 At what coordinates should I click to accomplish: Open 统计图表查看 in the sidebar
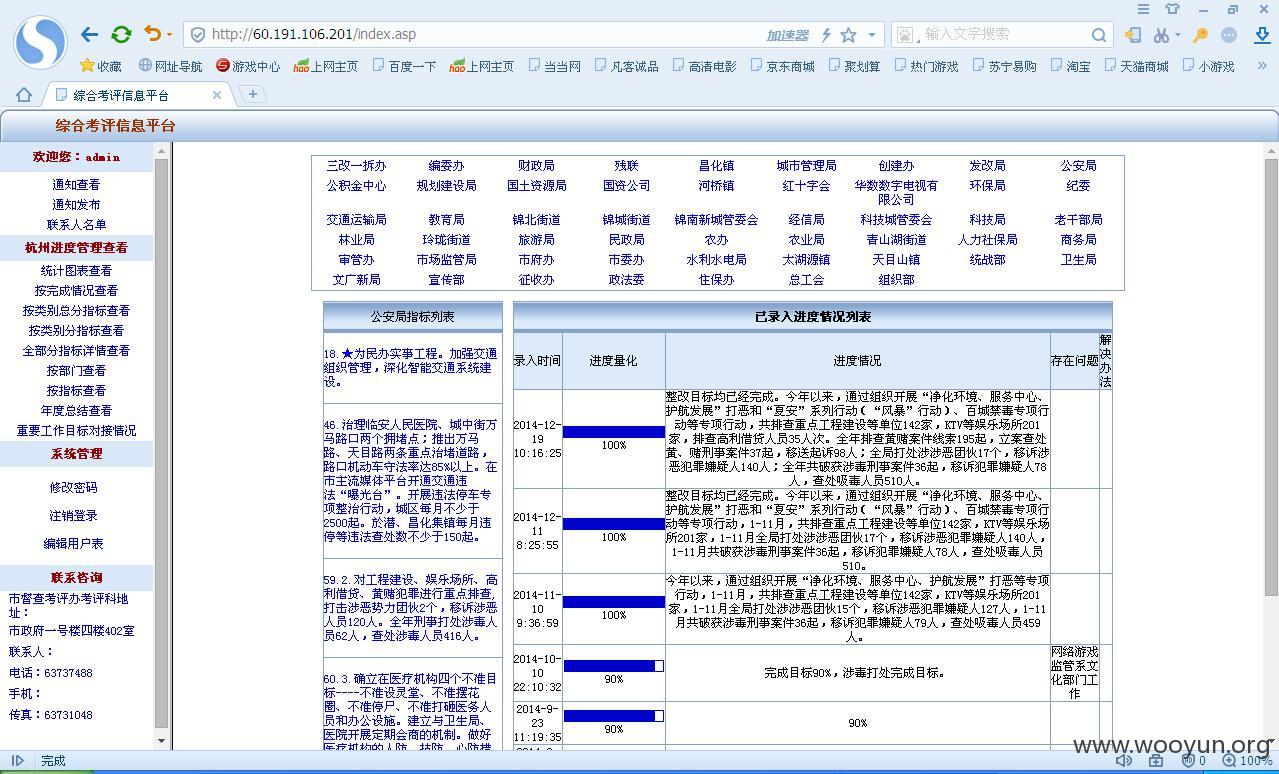[76, 271]
